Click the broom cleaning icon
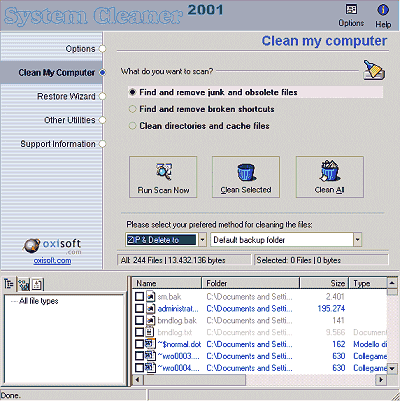This screenshot has width=400, height=401. pos(374,70)
